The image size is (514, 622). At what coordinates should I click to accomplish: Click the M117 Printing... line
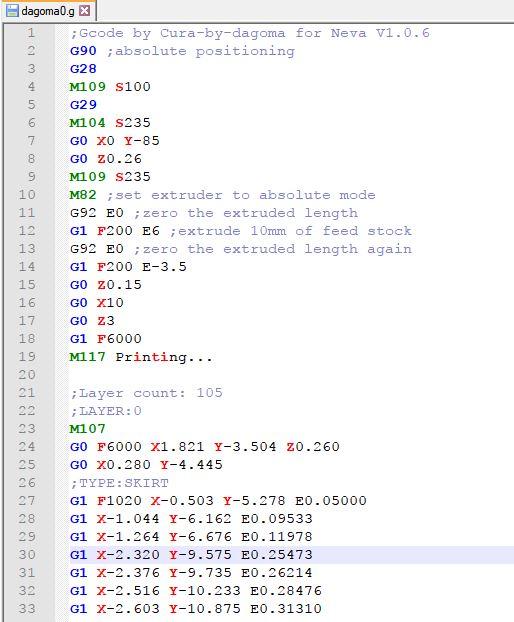point(141,357)
